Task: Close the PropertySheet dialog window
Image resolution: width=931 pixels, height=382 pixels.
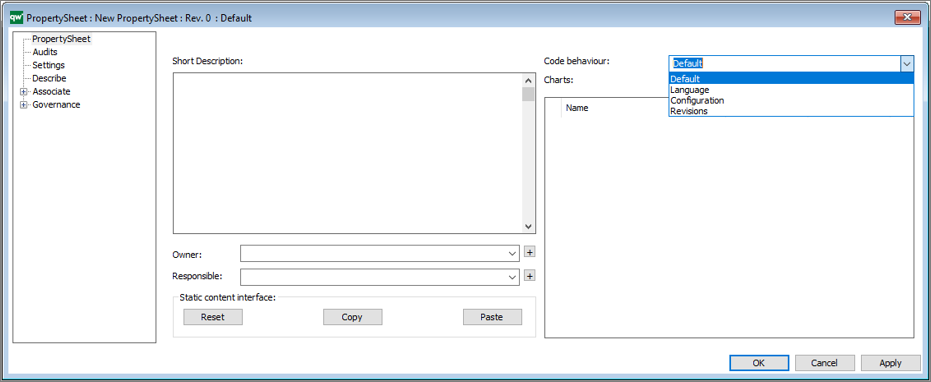Action: (x=907, y=18)
